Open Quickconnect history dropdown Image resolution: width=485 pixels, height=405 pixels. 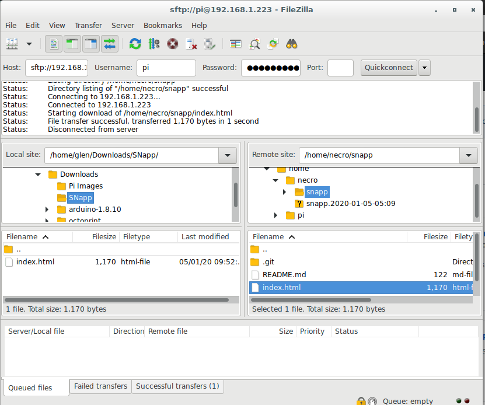[424, 68]
